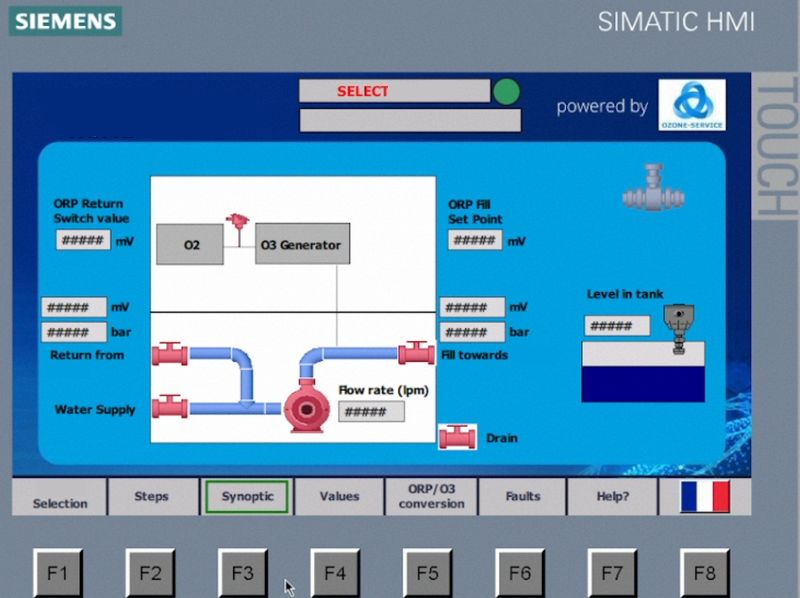Click the Return from bar value field
This screenshot has width=800, height=598.
point(74,332)
